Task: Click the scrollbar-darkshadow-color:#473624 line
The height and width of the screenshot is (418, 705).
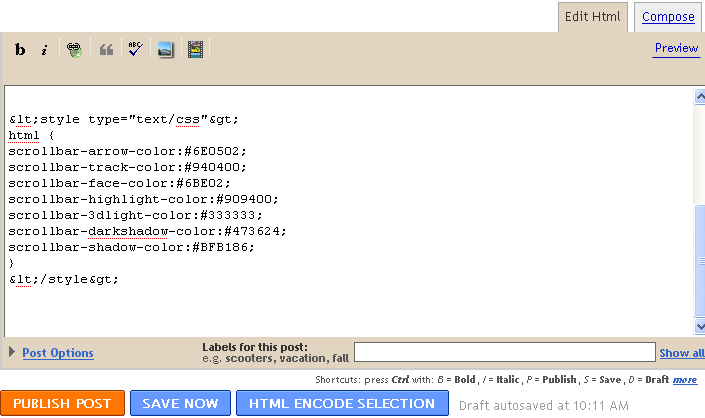Action: point(147,231)
